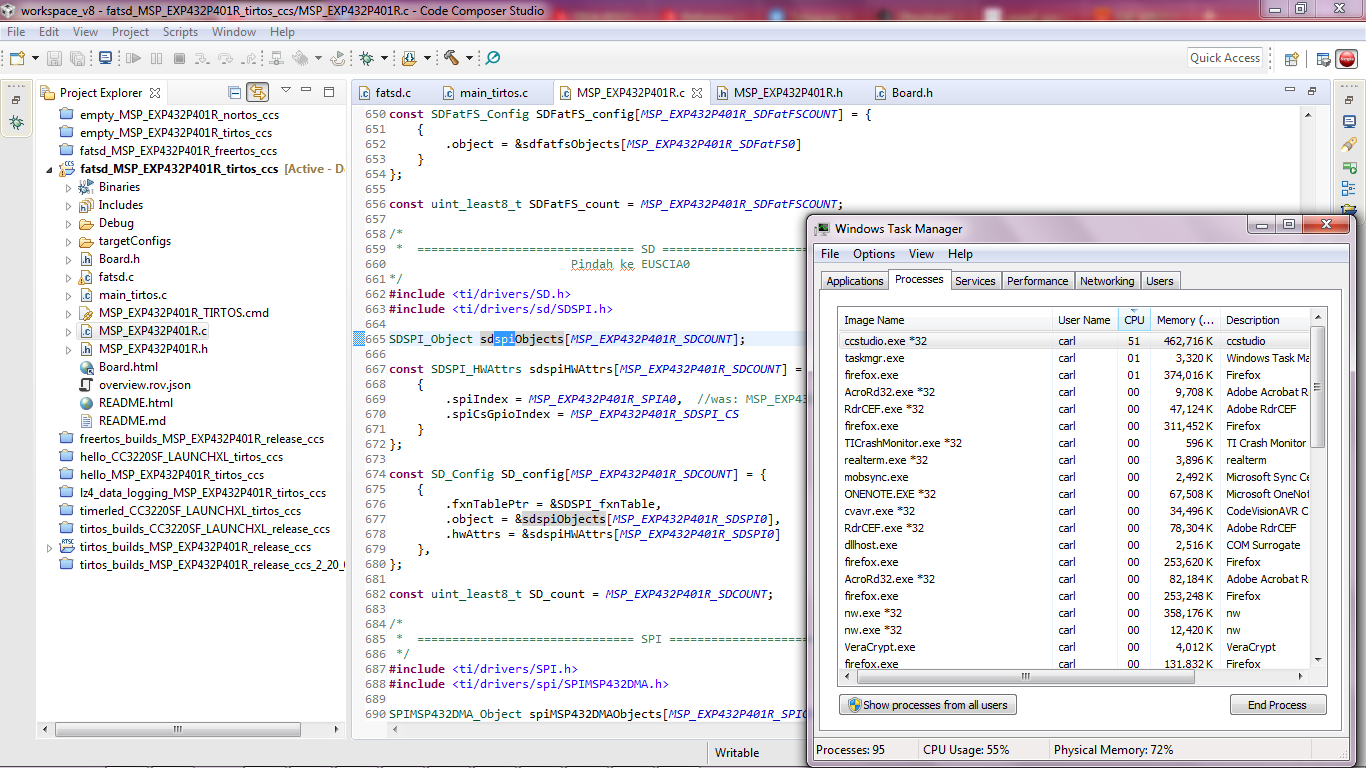
Task: Expand the targetConfigs folder
Action: [68, 241]
